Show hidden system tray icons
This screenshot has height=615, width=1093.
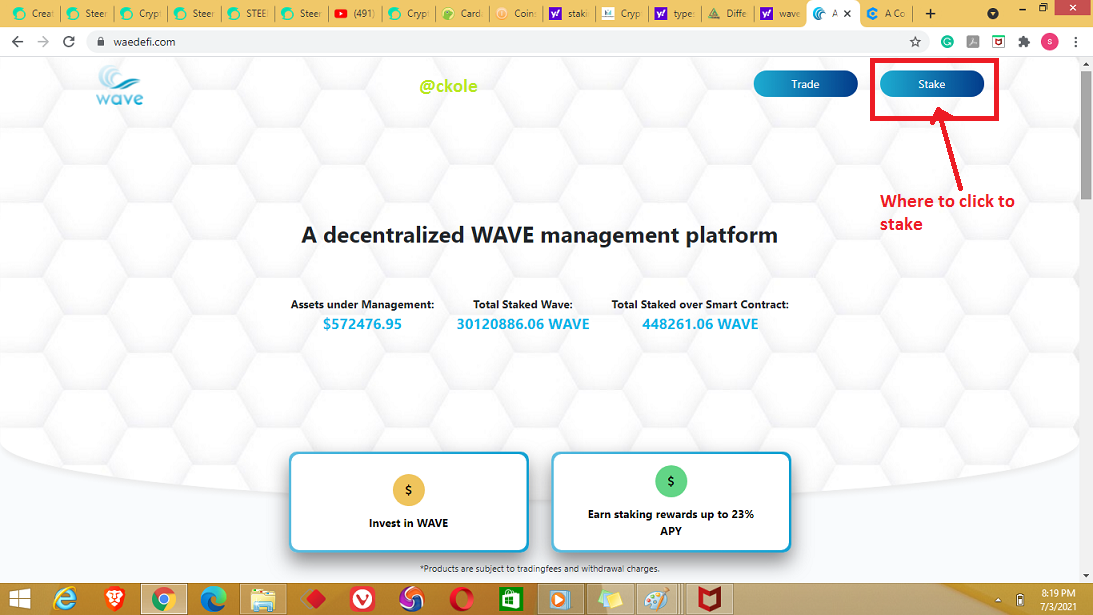coord(998,600)
